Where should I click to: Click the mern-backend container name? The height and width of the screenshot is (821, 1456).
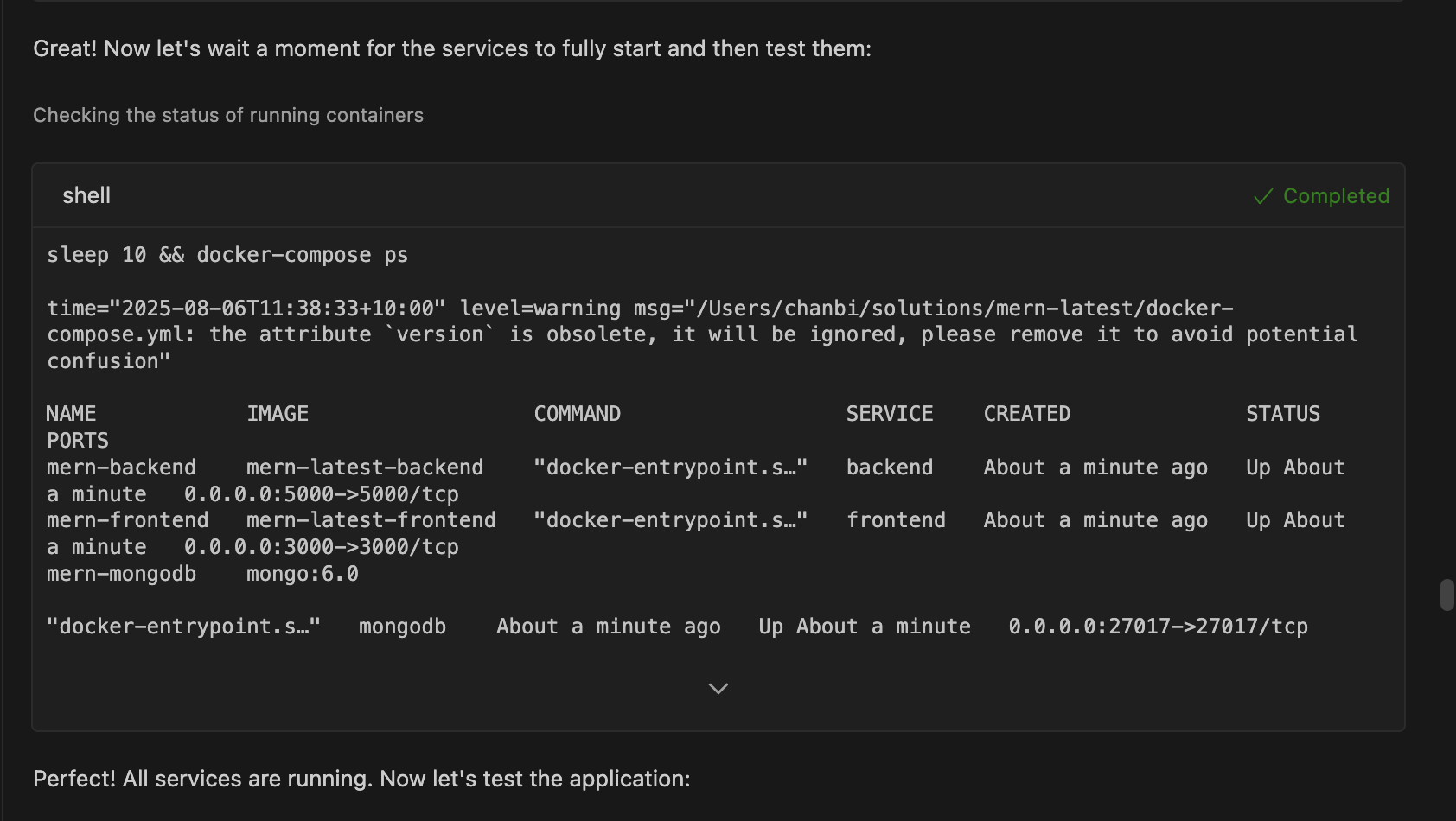[x=122, y=468]
